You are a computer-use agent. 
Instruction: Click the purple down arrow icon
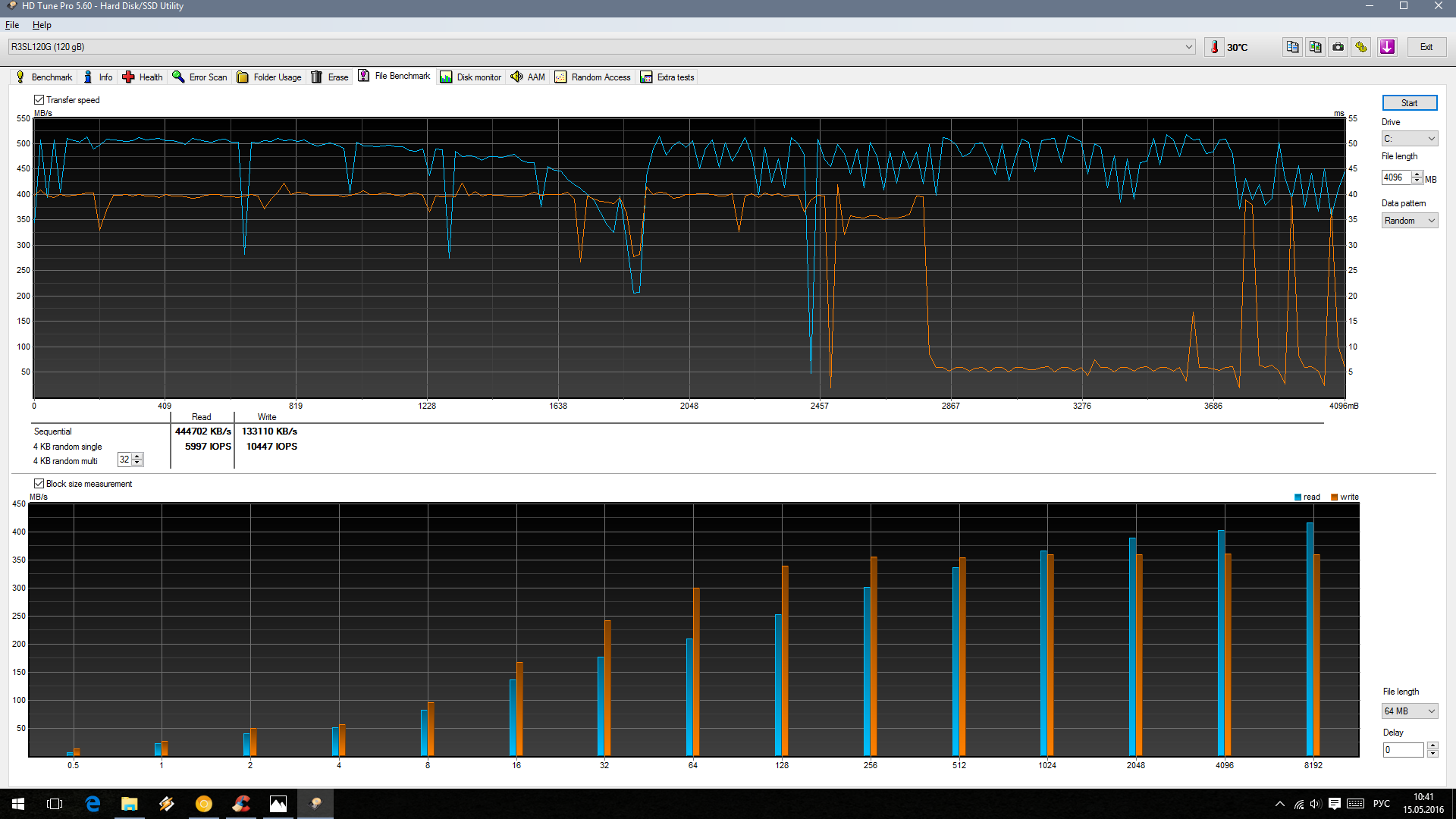click(1387, 47)
